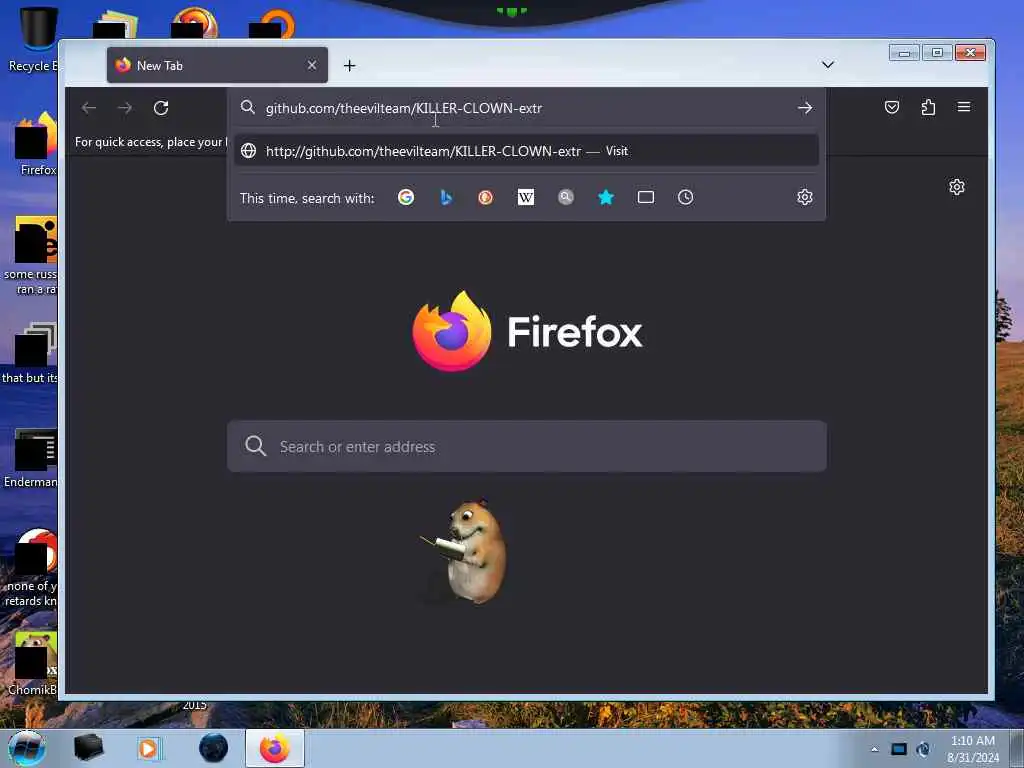Expand the List all tabs chevron
Image resolution: width=1024 pixels, height=768 pixels.
pos(827,65)
